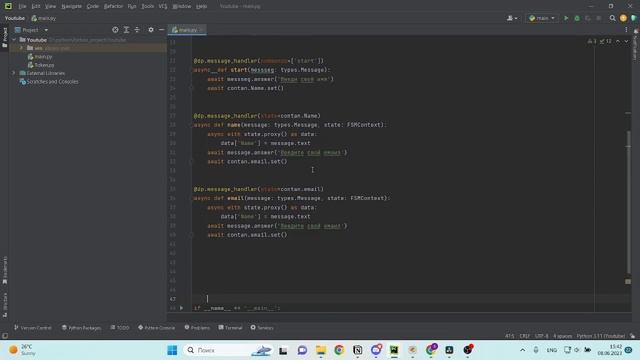Click the tool window quick access corner icon
The image size is (640, 360).
4,336
